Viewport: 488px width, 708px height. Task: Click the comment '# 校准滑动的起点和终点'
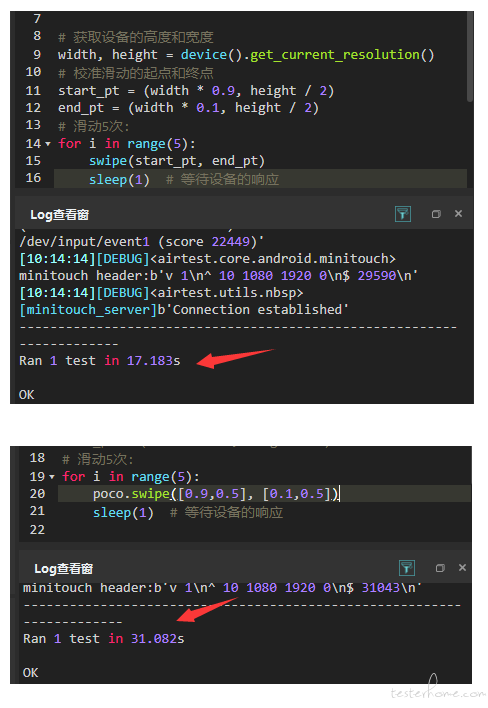[x=135, y=73]
